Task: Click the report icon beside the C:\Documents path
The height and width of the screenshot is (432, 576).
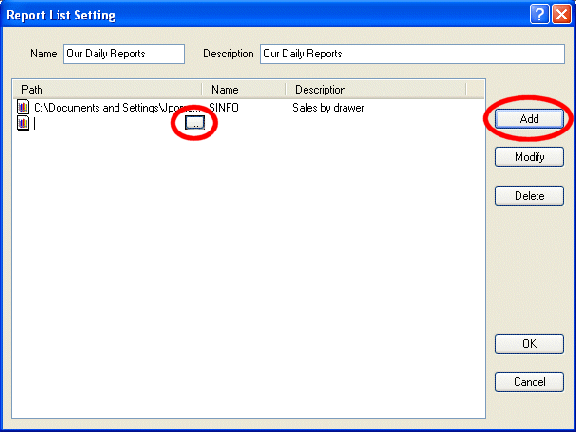Action: click(23, 107)
